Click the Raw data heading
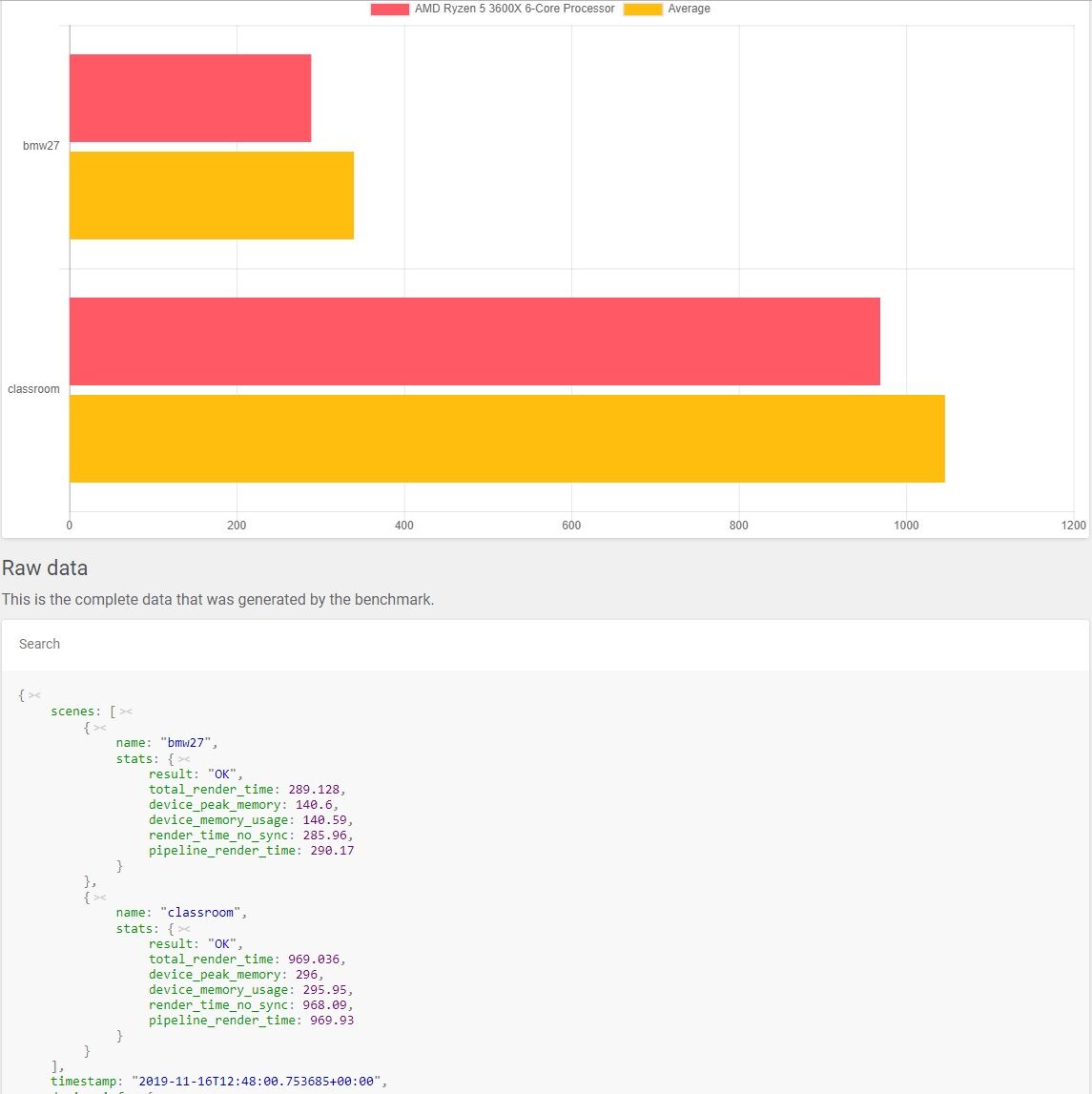This screenshot has height=1094, width=1092. pyautogui.click(x=45, y=568)
